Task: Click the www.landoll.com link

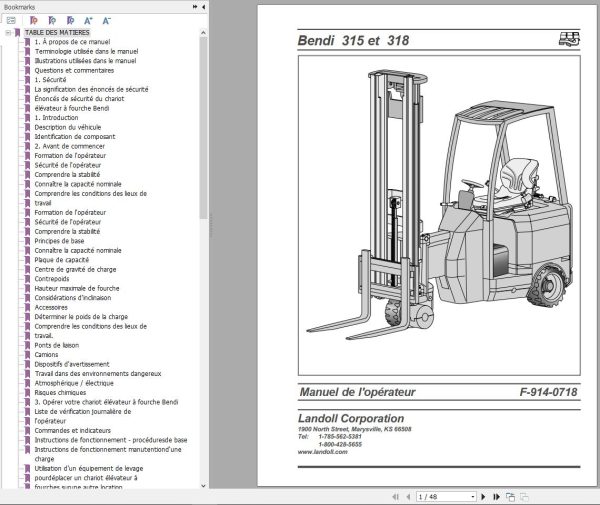Action: pyautogui.click(x=323, y=452)
